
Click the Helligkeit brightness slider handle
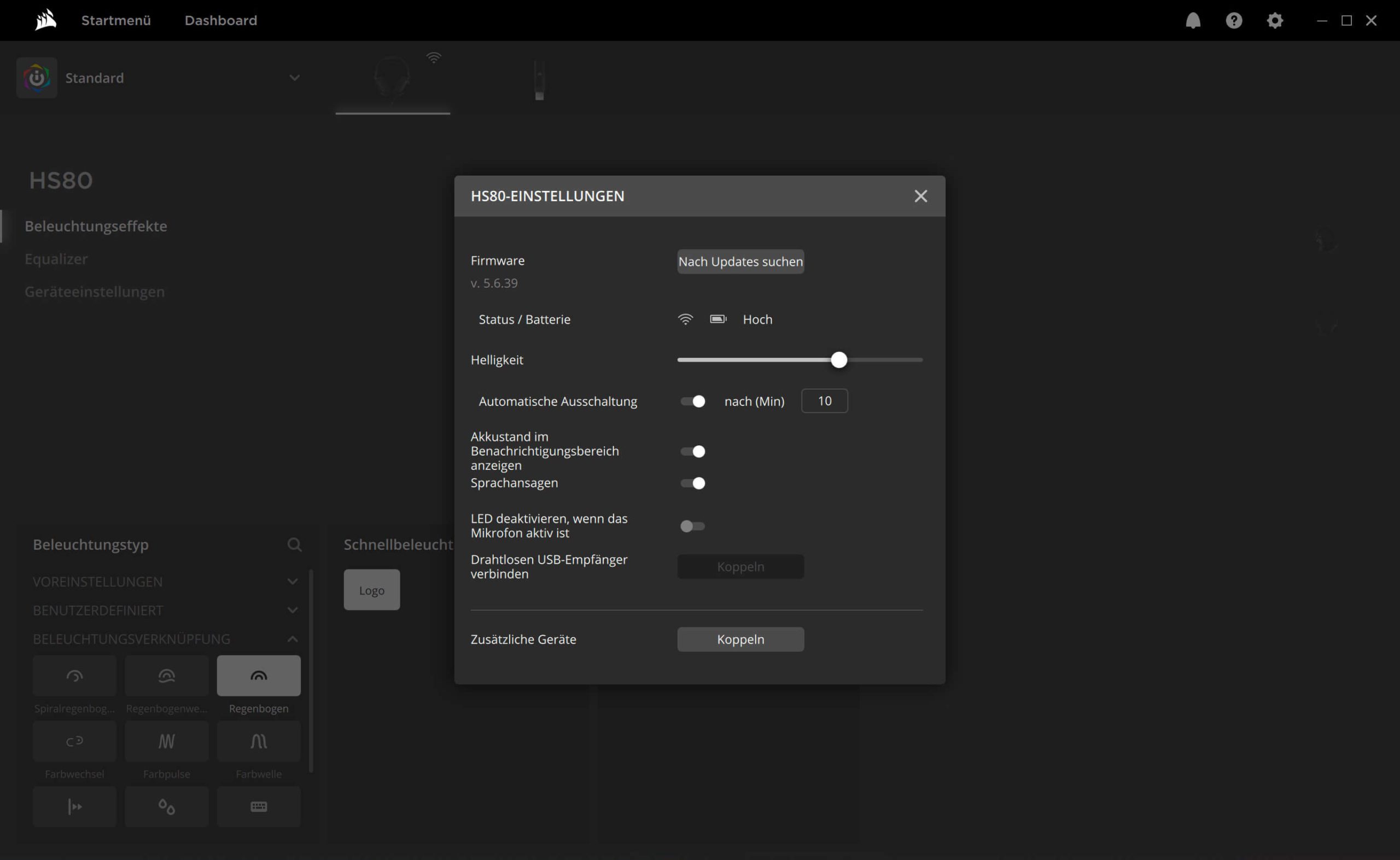(838, 360)
